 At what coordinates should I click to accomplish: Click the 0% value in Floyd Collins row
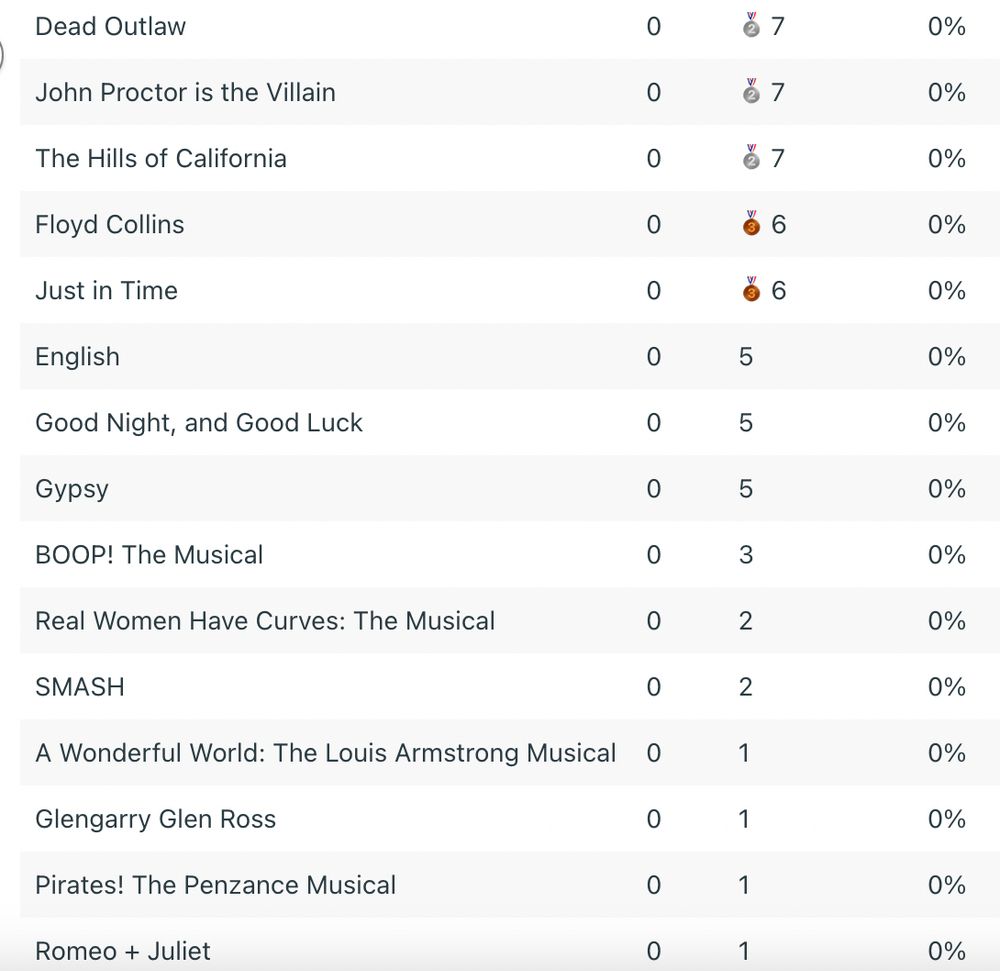946,224
